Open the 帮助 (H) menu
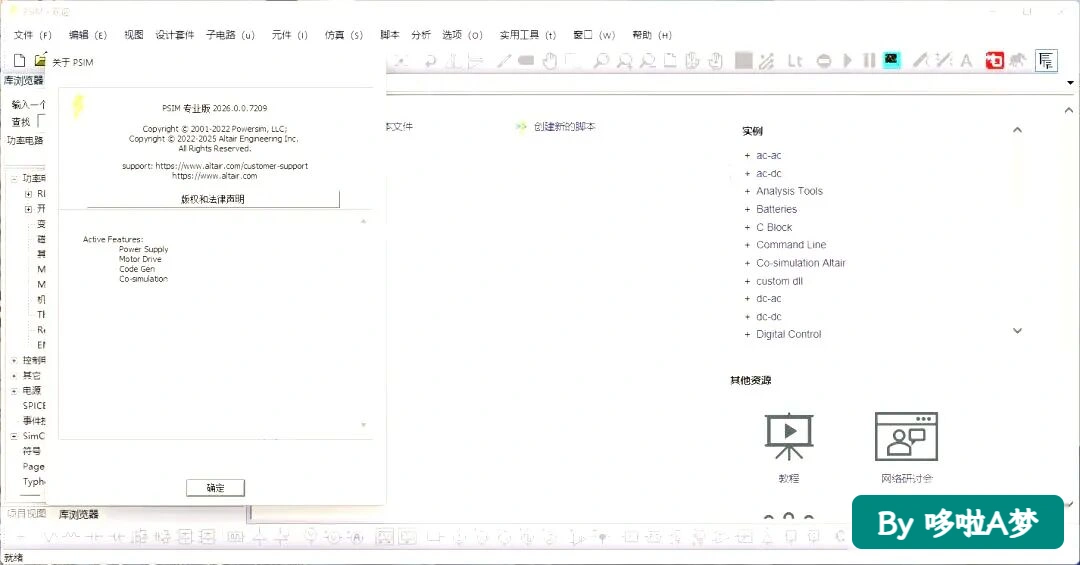The image size is (1080, 565). (652, 35)
